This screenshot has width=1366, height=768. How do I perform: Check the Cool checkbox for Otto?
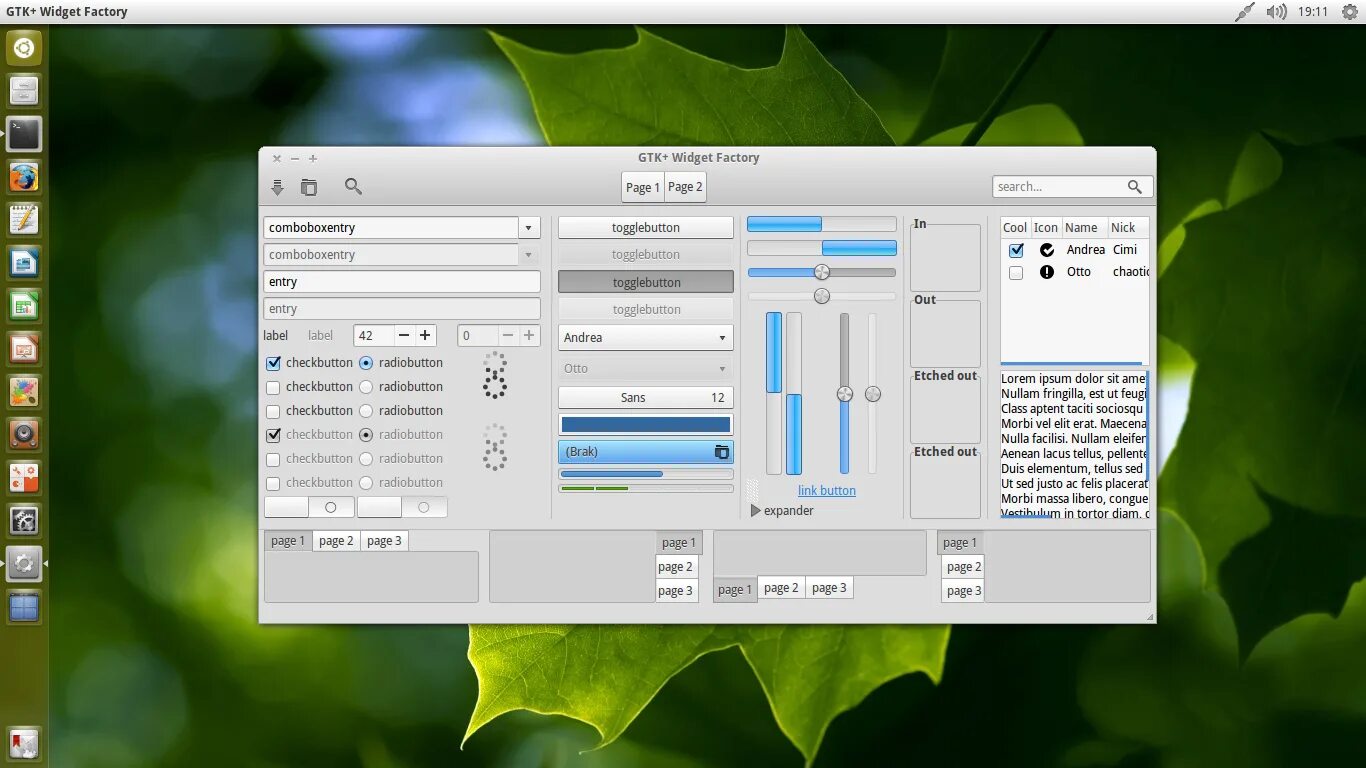point(1016,272)
